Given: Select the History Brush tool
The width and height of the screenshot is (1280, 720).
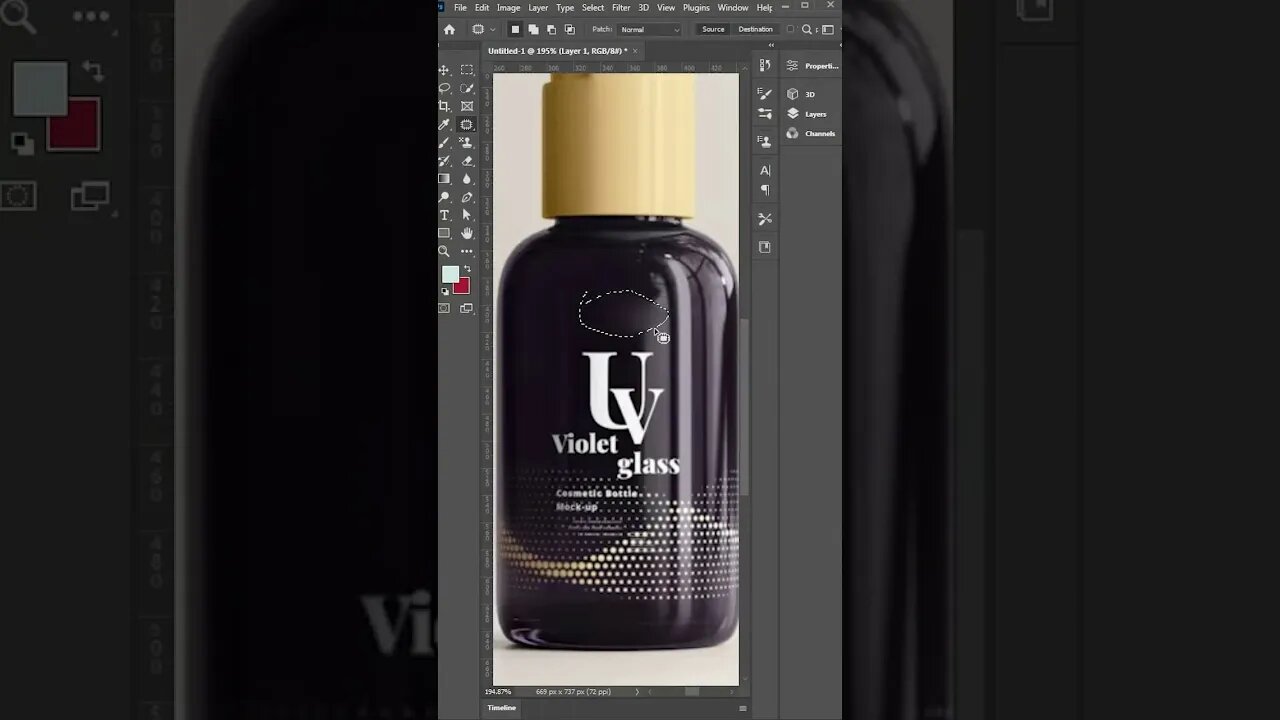Looking at the screenshot, I should (444, 160).
